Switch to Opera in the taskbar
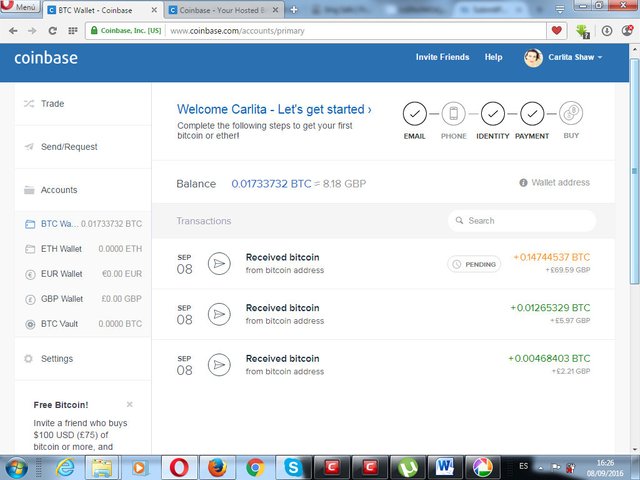Image resolution: width=640 pixels, height=480 pixels. (x=179, y=468)
